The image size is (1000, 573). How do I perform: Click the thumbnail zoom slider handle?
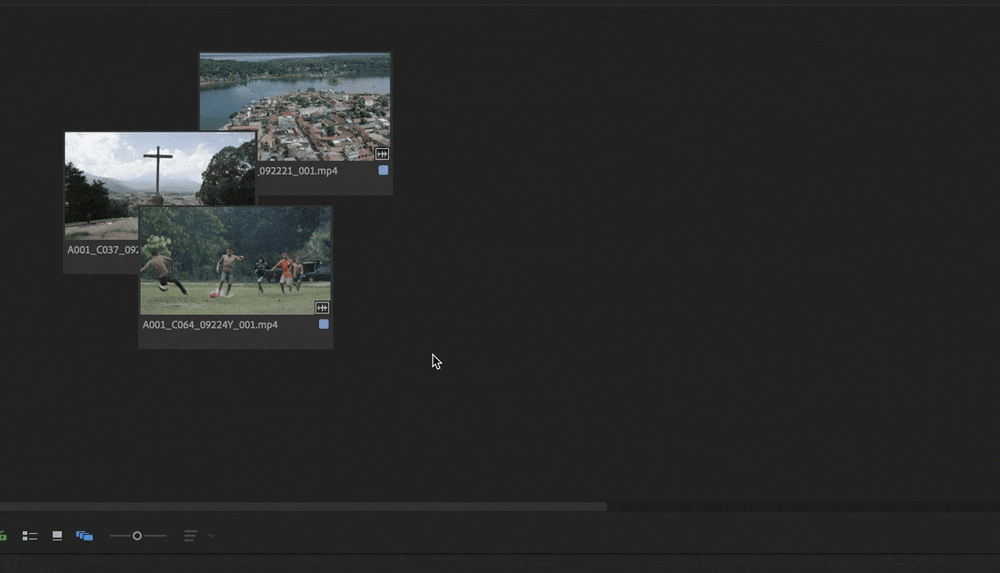coord(137,536)
